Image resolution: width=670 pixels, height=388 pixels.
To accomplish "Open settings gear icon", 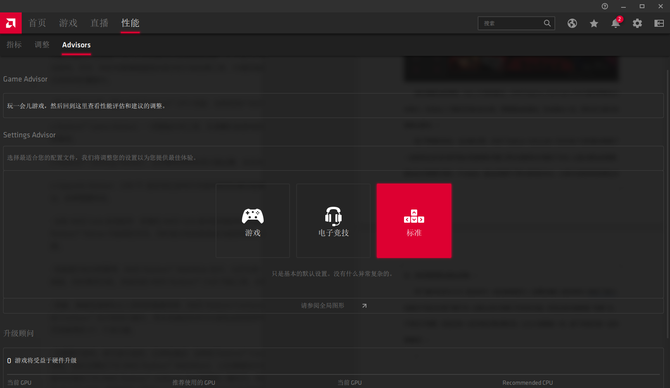I will click(637, 24).
